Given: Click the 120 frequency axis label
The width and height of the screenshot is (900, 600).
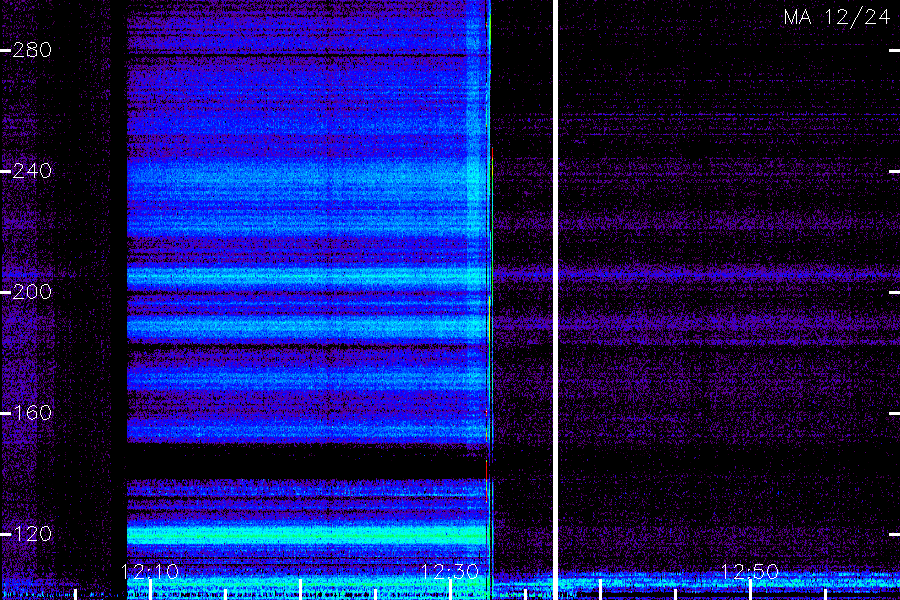Looking at the screenshot, I should pos(32,534).
